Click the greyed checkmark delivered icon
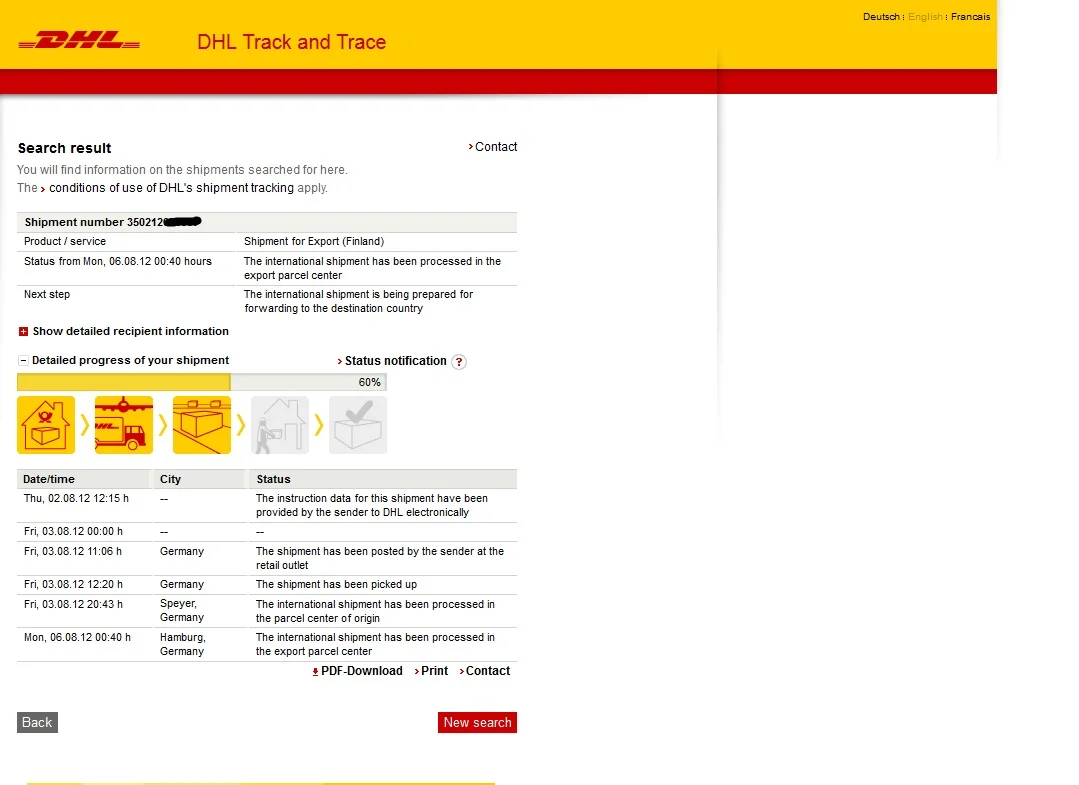Screen dimensions: 1079x785 pos(358,425)
